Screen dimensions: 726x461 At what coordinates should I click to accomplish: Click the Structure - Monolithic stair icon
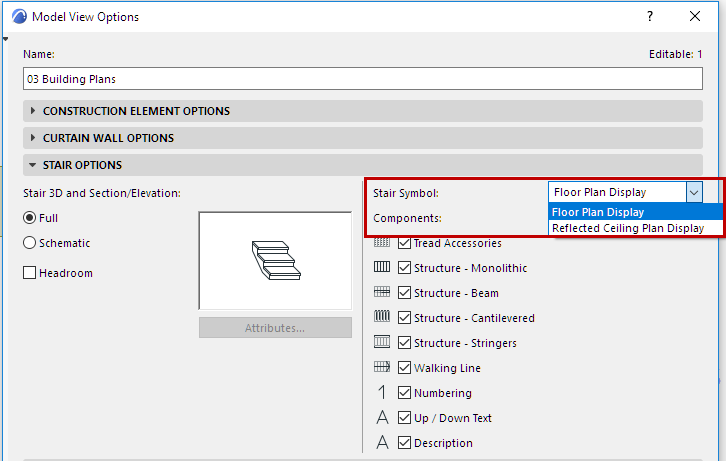(382, 268)
